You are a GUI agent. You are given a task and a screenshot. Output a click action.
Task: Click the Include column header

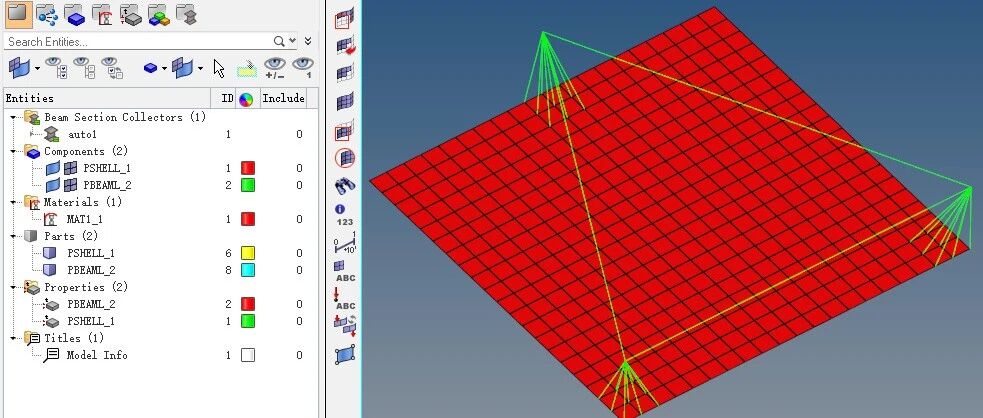pyautogui.click(x=283, y=98)
